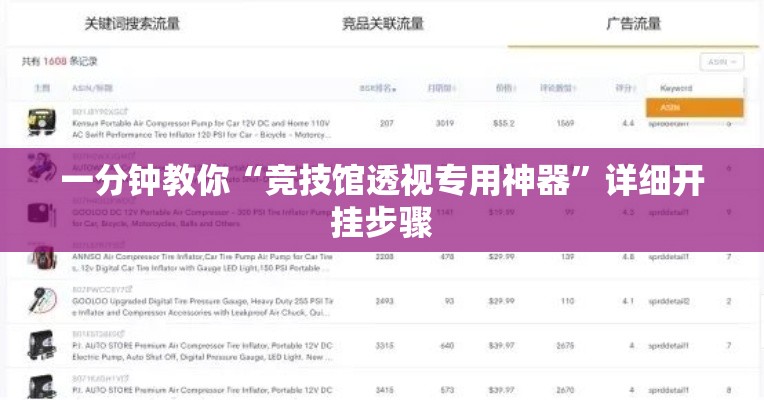The image size is (764, 400).
Task: Open external link icon for BSR 3415 product
Action: coord(126,378)
